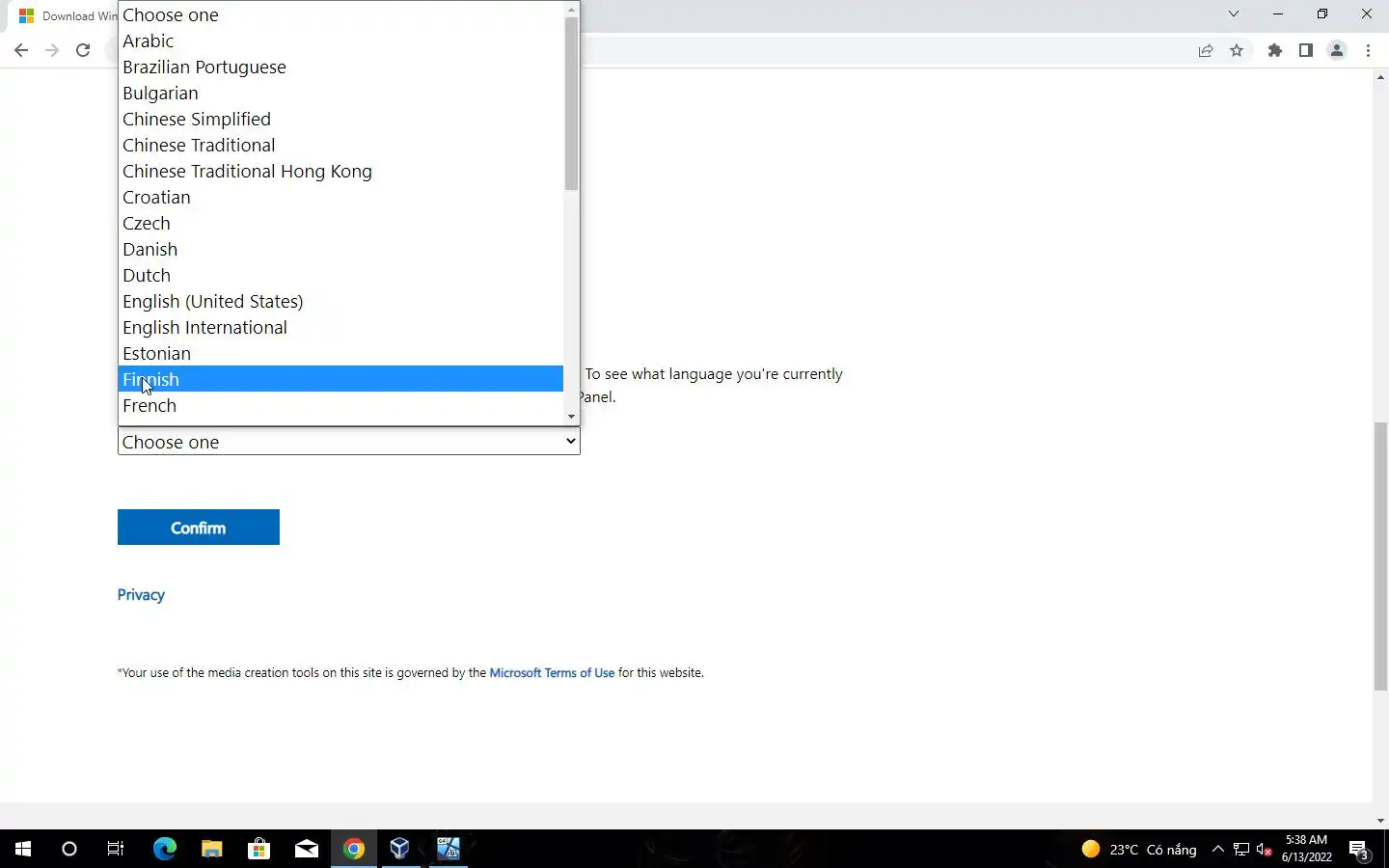Choose Czech from the list
This screenshot has width=1389, height=868.
340,223
